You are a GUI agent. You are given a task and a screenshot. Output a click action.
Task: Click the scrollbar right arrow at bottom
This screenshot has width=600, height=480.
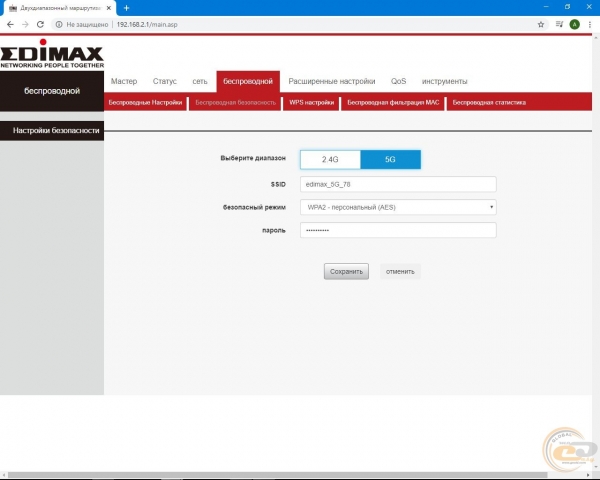[589, 475]
